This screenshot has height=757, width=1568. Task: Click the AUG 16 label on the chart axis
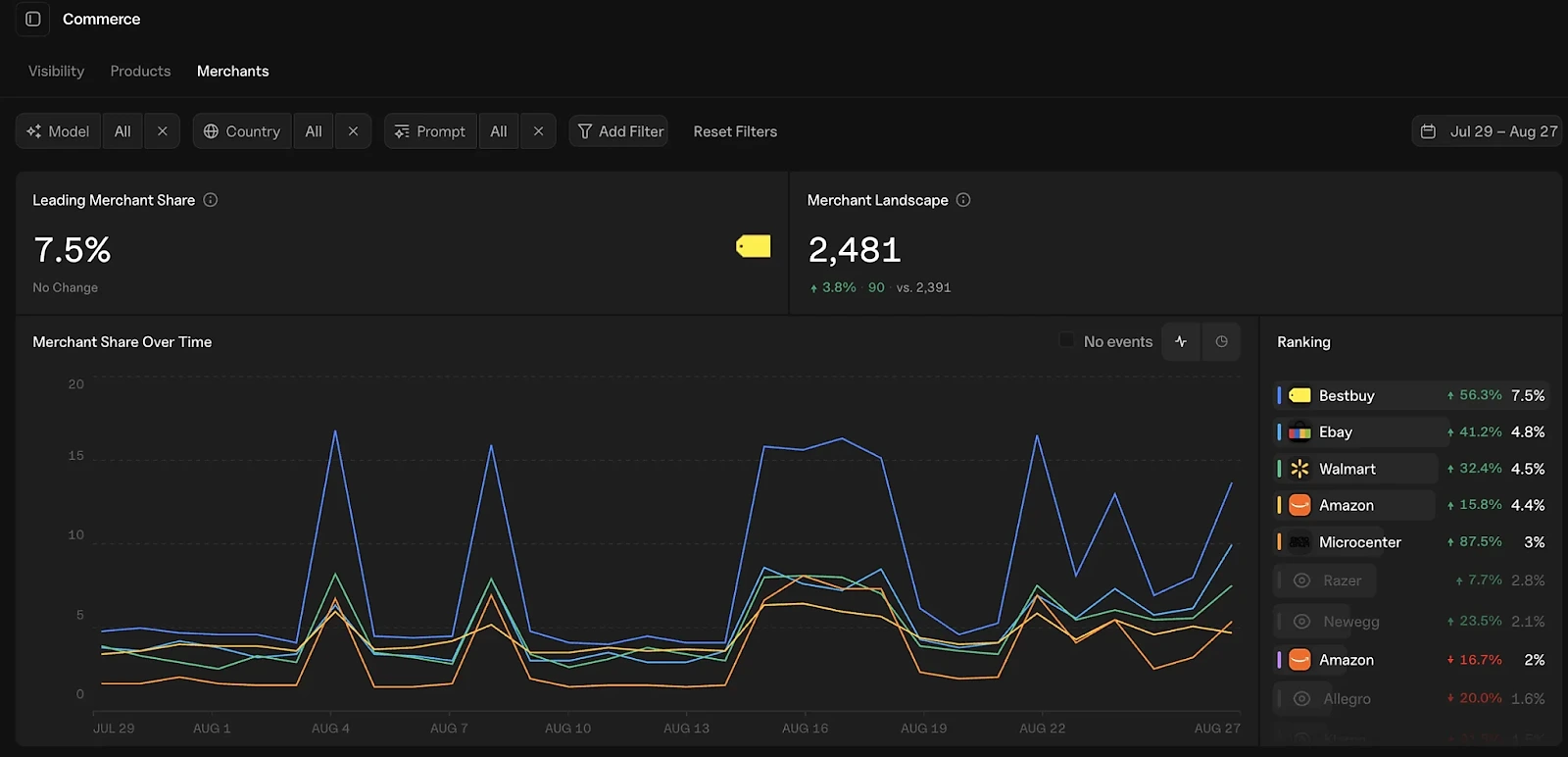806,729
